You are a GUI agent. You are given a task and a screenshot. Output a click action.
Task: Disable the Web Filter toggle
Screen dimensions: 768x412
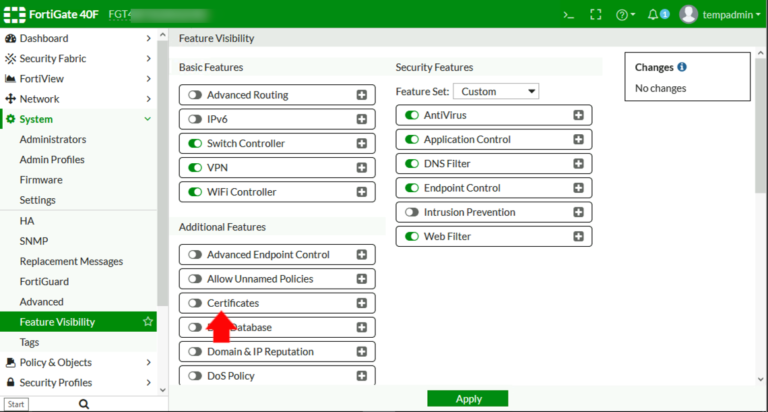click(412, 236)
